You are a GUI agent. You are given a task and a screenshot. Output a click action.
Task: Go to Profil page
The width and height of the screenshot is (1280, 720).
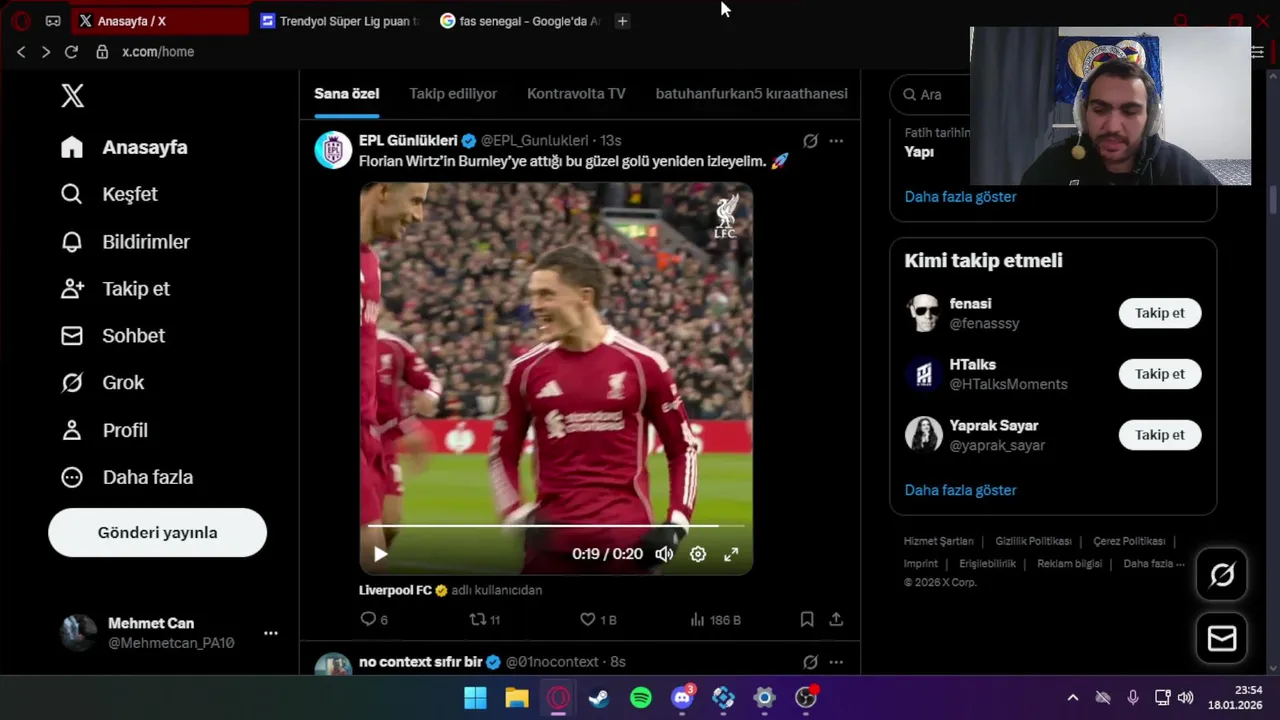coord(104,430)
